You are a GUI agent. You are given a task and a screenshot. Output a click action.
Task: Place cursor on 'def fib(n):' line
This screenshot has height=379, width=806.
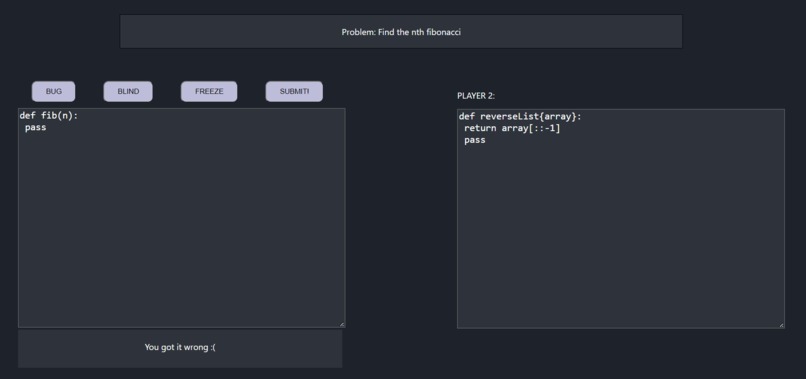48,116
